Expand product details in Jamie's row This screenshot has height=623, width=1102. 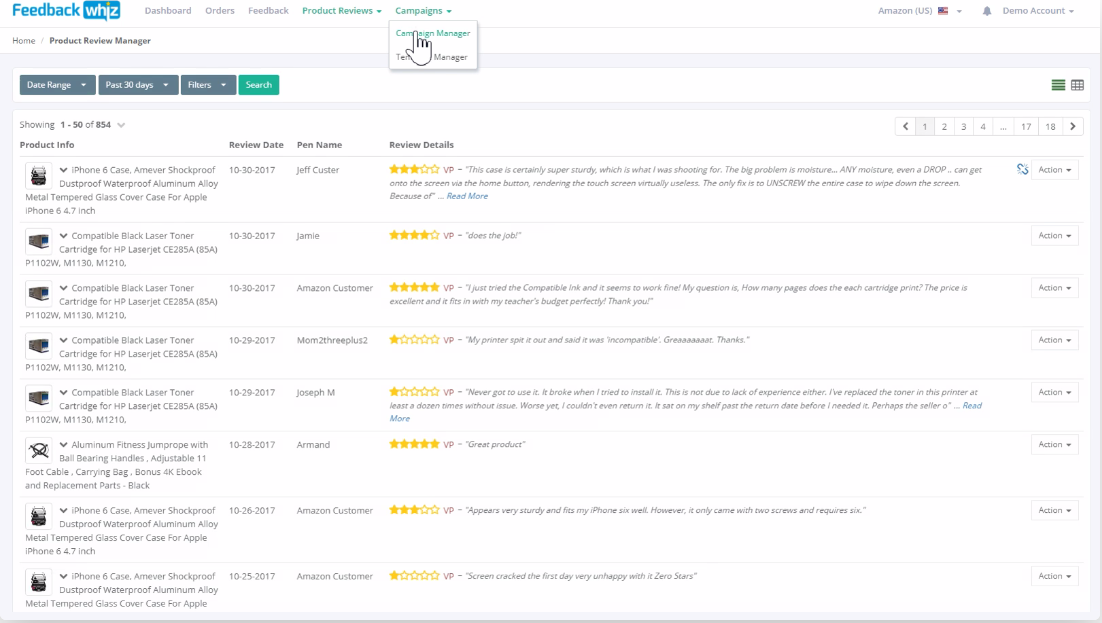click(x=63, y=236)
